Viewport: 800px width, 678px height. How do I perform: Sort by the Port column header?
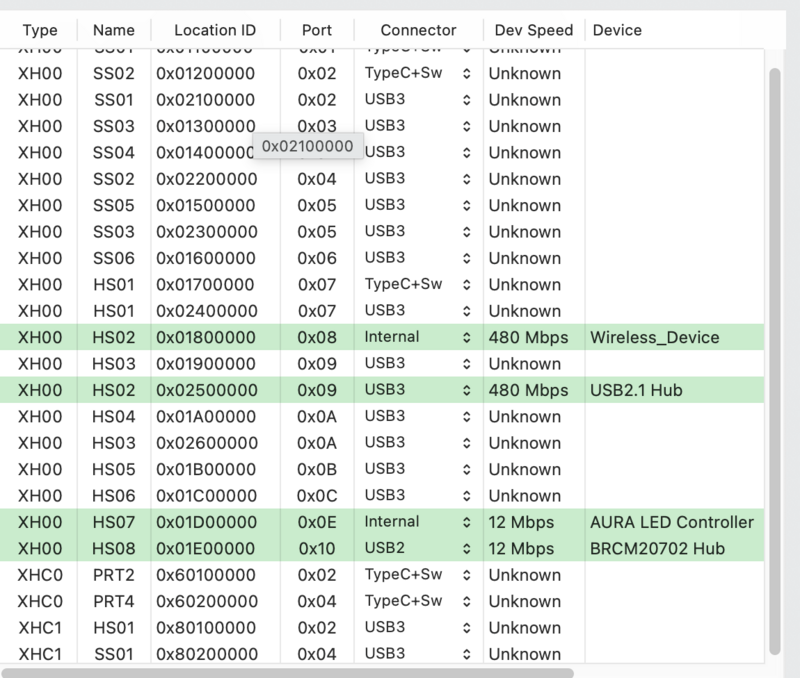317,30
